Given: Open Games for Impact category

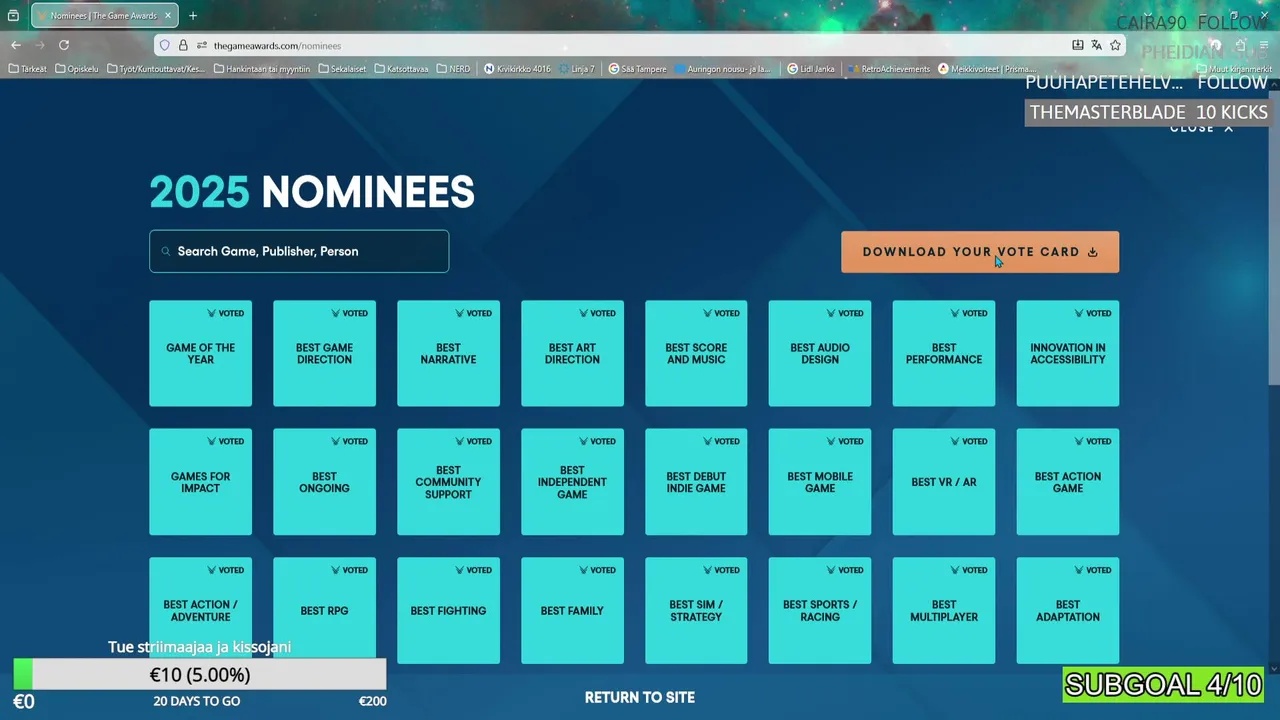Looking at the screenshot, I should click(200, 482).
